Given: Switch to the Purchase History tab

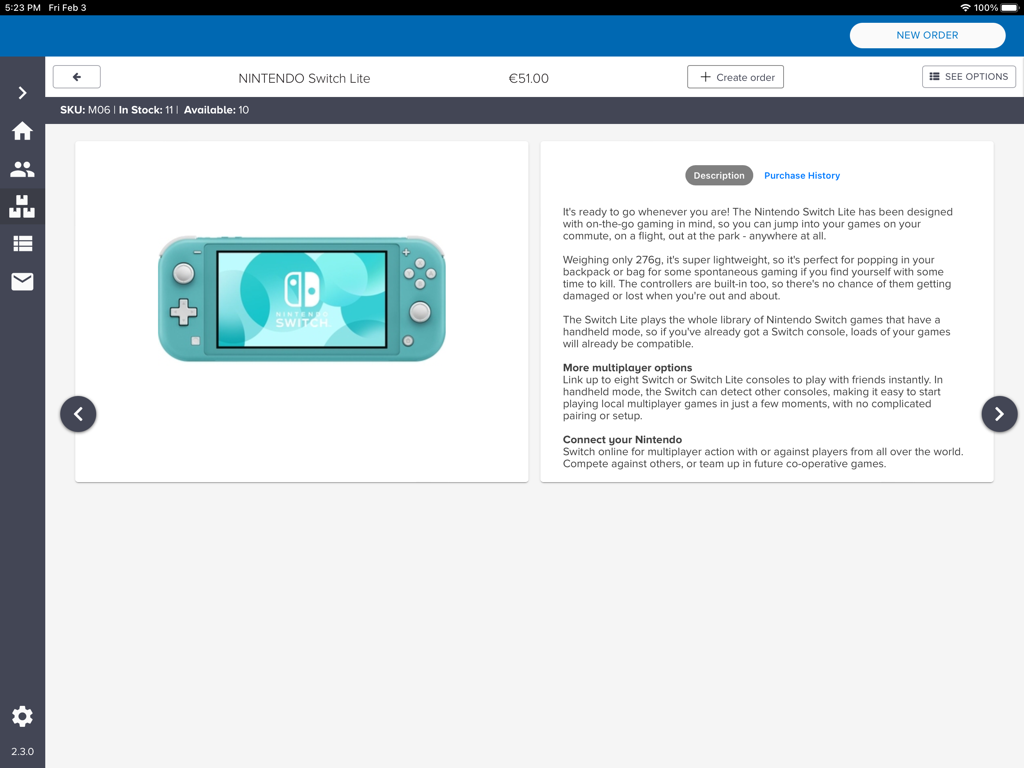Looking at the screenshot, I should 802,175.
